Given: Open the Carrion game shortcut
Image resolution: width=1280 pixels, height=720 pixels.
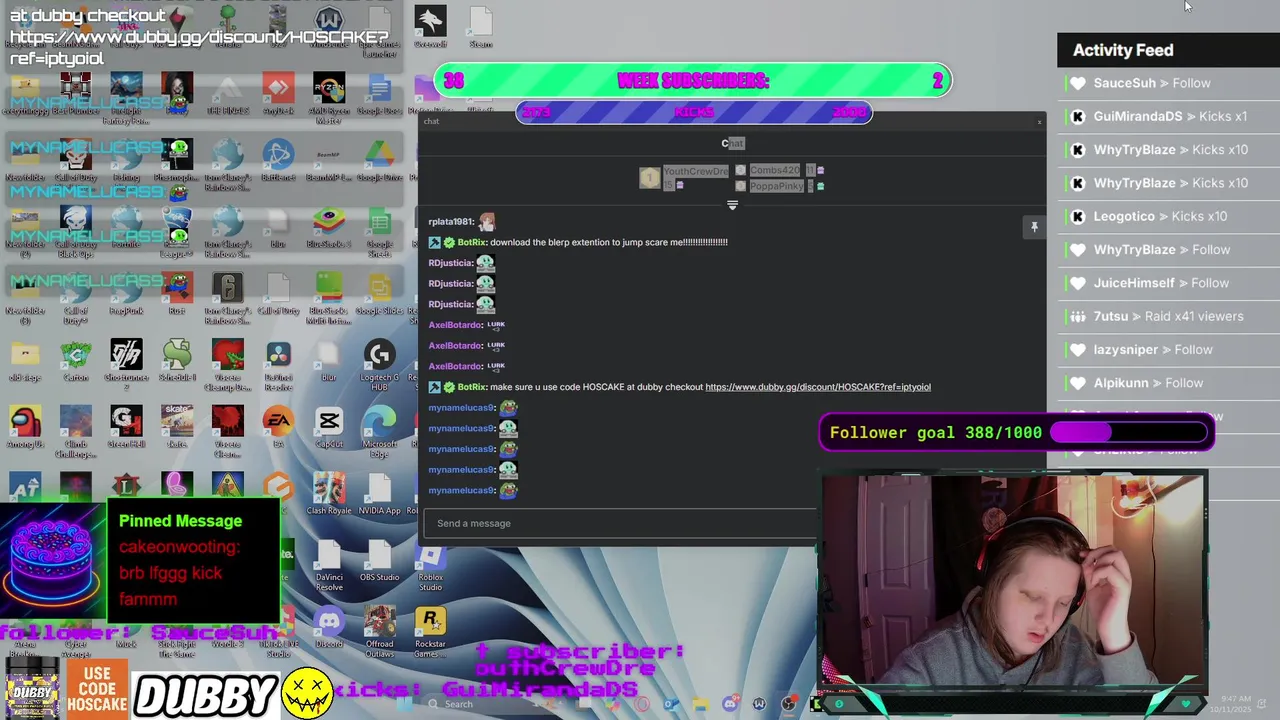Looking at the screenshot, I should (x=76, y=361).
